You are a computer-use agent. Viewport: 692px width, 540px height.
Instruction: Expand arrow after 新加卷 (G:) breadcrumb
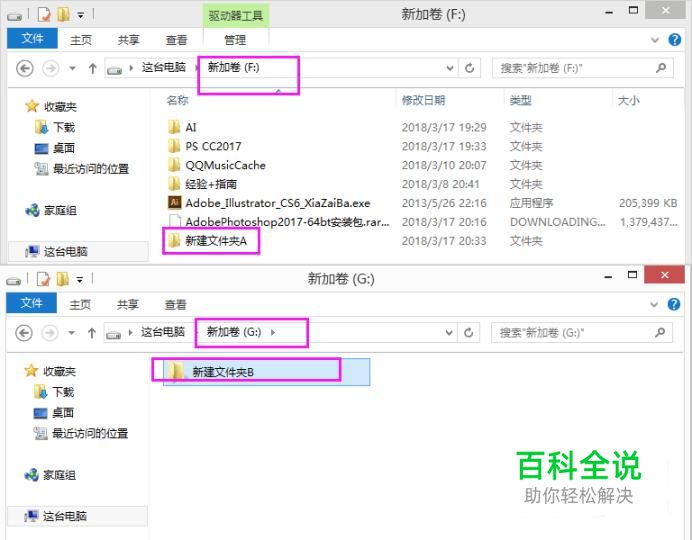coord(273,332)
